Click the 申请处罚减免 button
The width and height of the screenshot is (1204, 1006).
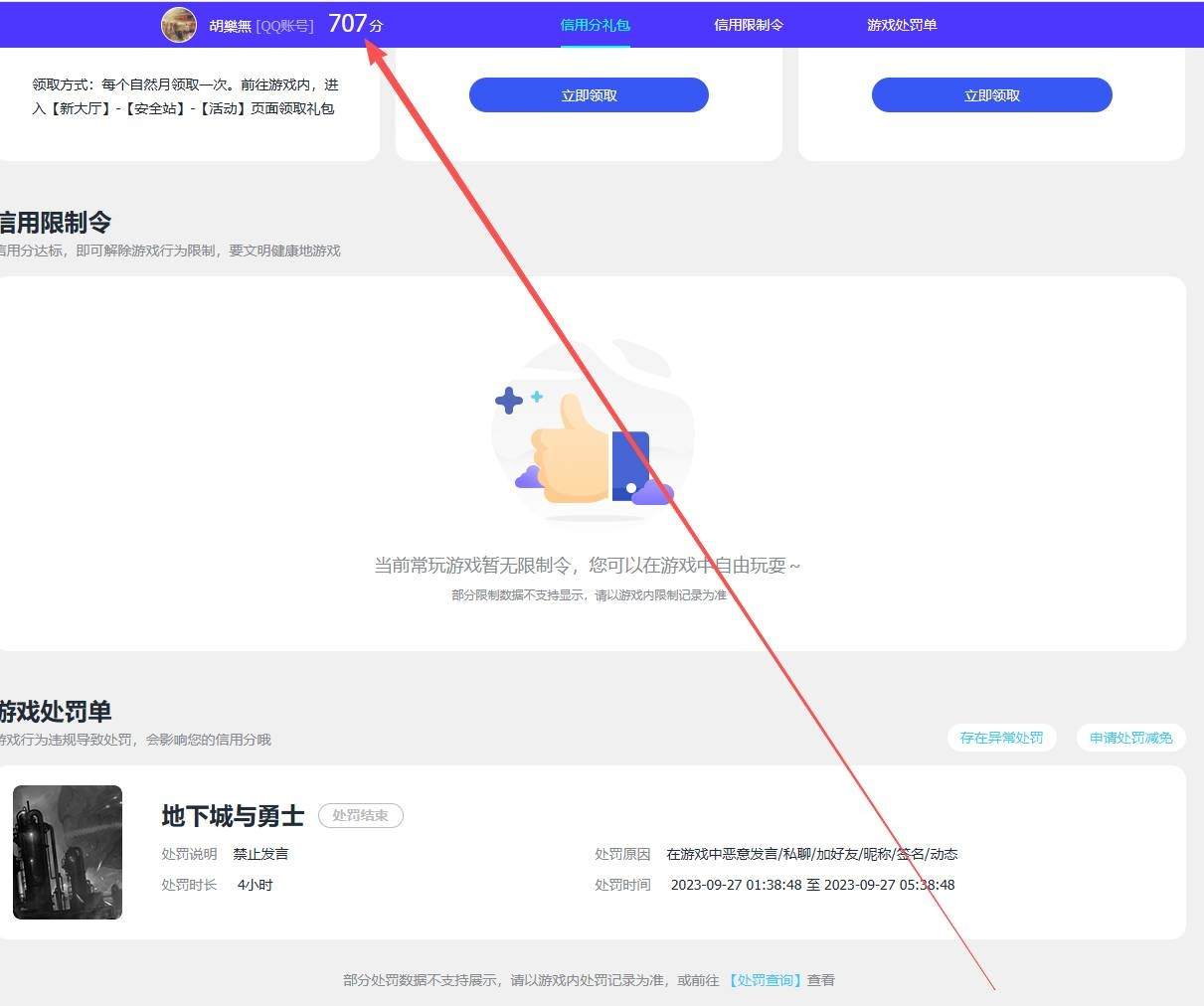point(1130,738)
